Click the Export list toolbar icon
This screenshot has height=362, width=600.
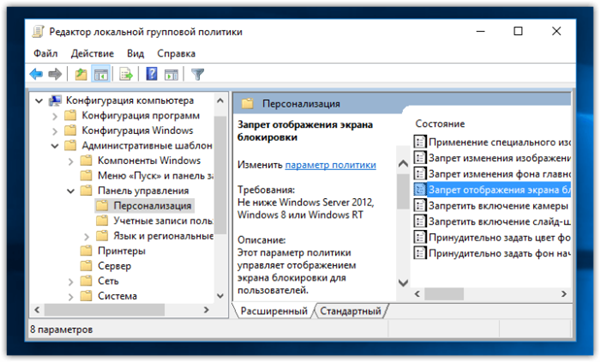tap(126, 74)
